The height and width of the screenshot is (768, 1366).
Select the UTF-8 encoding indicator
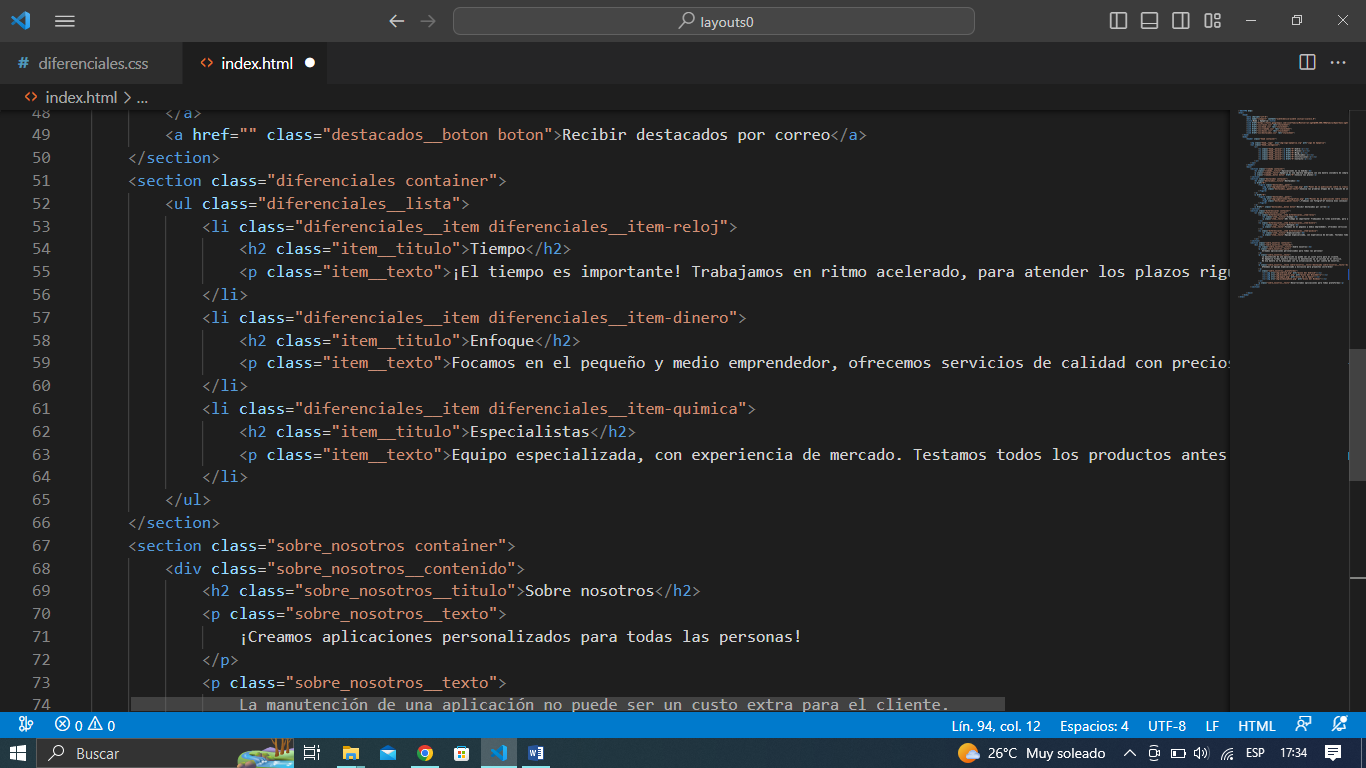pos(1167,725)
